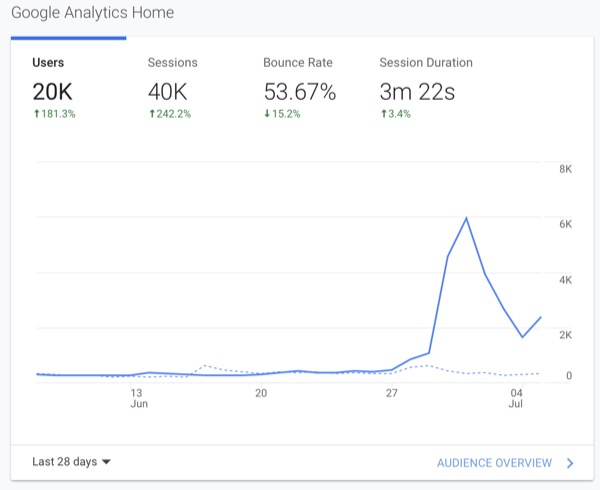Click the 4K y-axis label
Viewport: 600px width, 490px height.
[566, 280]
